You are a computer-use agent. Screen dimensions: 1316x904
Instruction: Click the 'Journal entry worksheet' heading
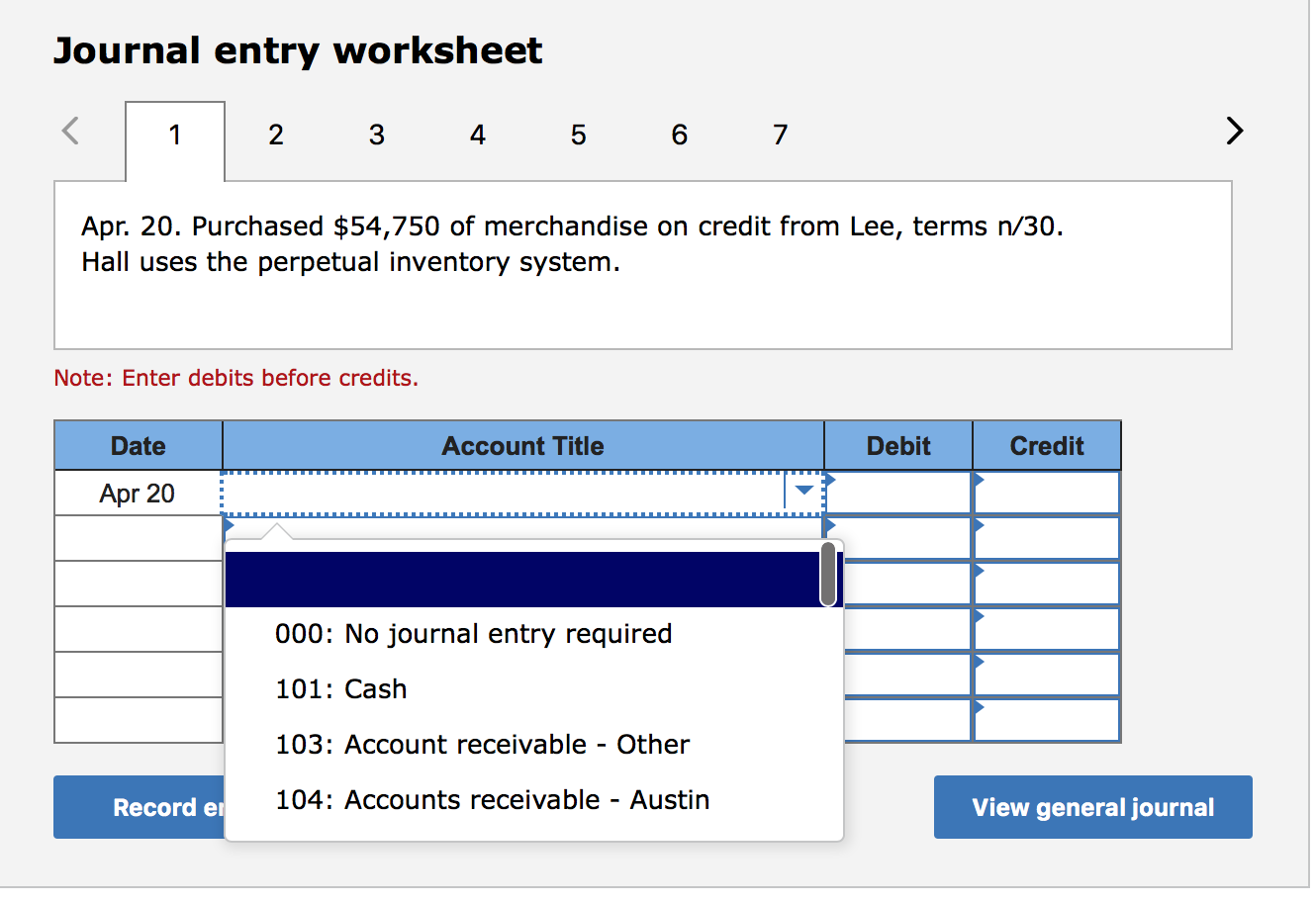click(298, 50)
